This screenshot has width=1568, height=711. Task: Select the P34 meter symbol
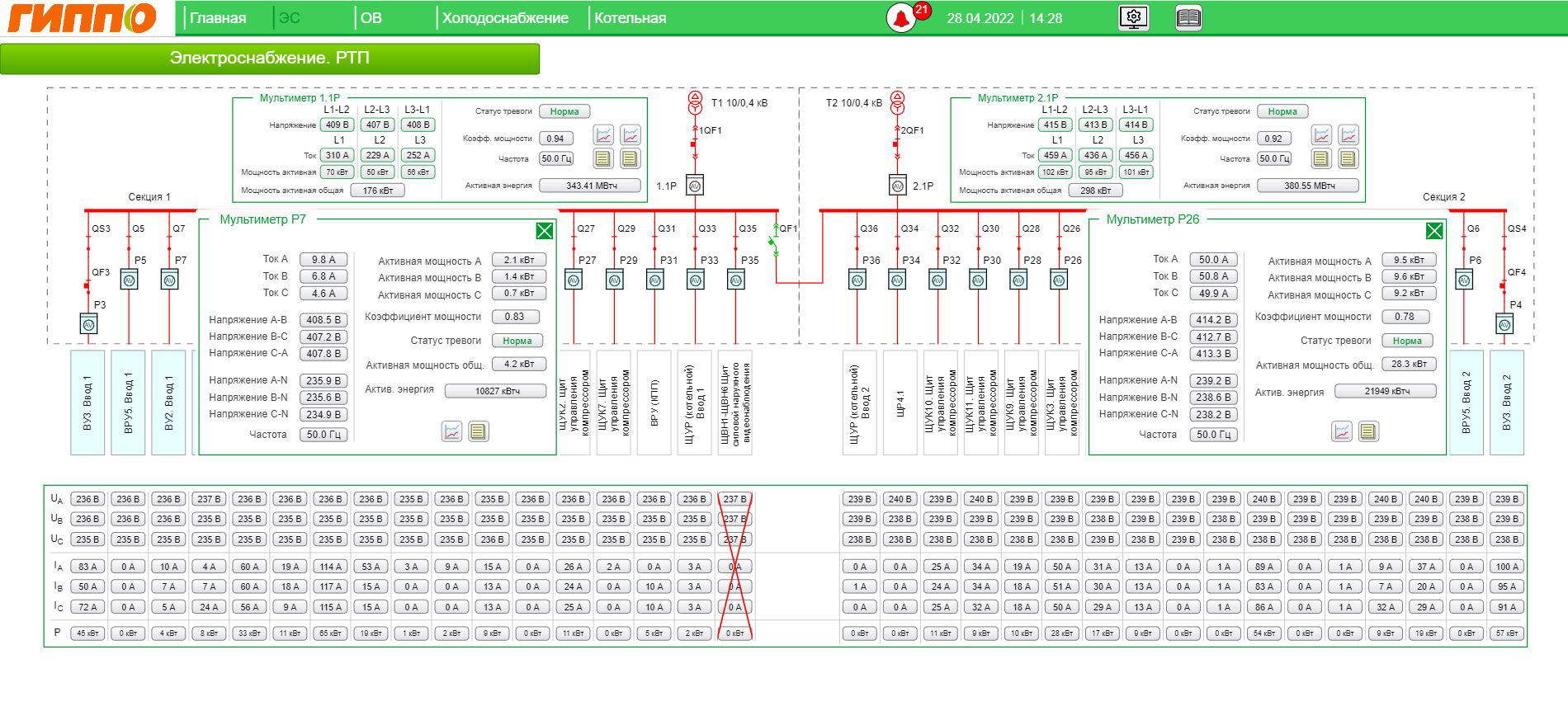pos(897,280)
